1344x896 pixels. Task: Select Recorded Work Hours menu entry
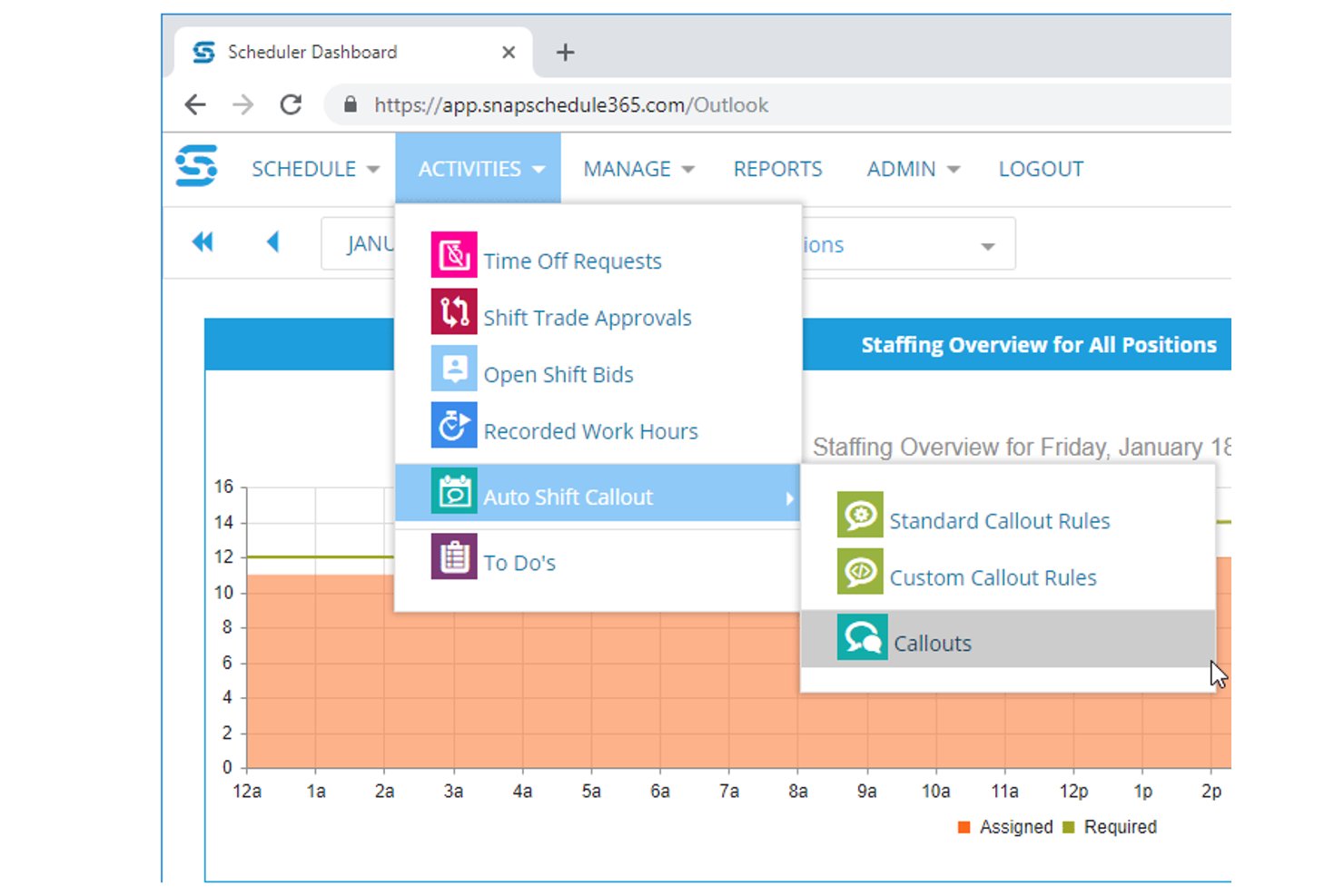[x=590, y=431]
